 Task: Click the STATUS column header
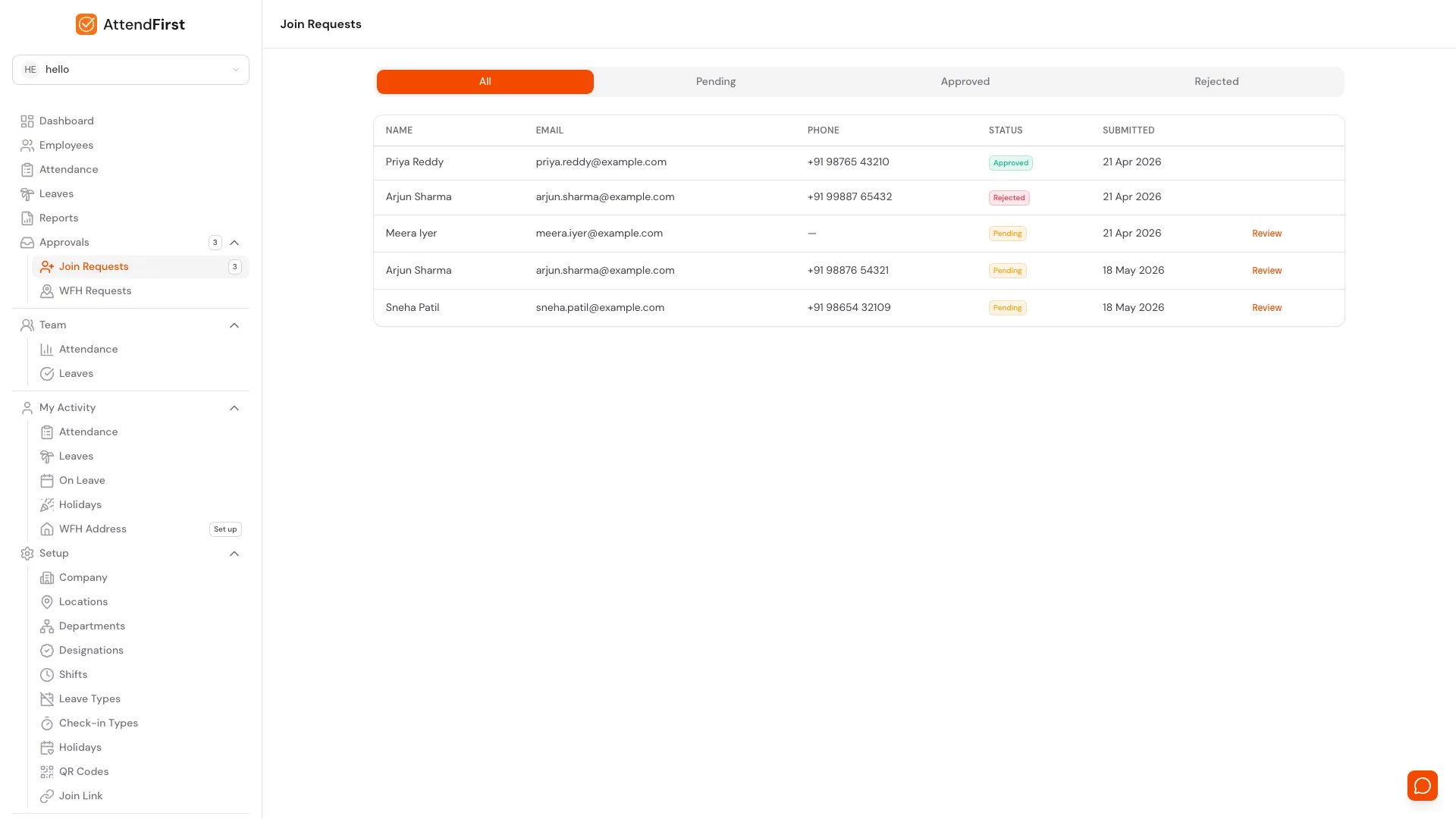(x=1006, y=130)
